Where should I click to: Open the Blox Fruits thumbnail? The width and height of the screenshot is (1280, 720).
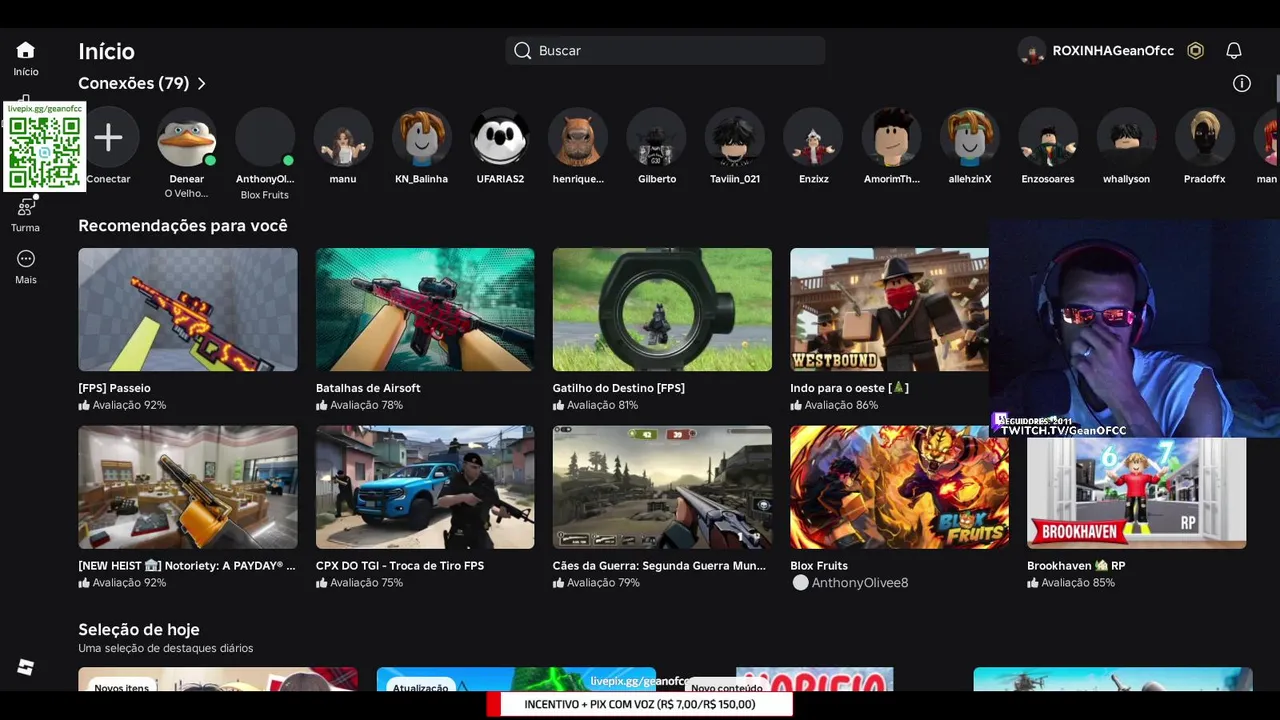(x=899, y=487)
